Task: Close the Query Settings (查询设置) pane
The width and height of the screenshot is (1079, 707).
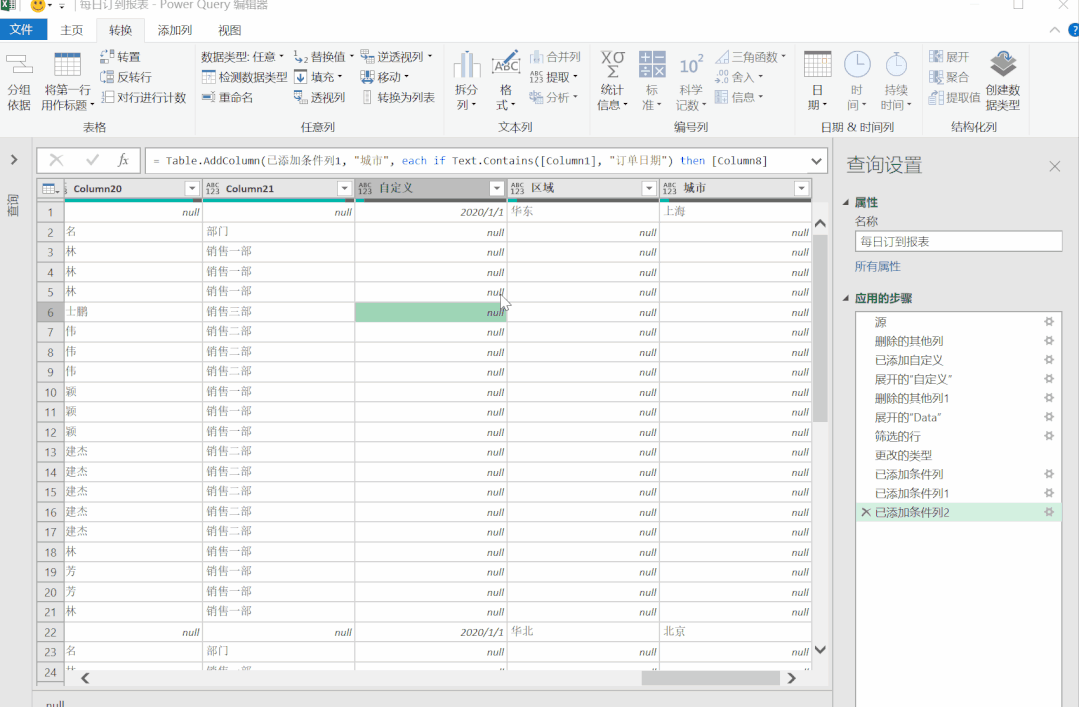Action: pyautogui.click(x=1054, y=166)
